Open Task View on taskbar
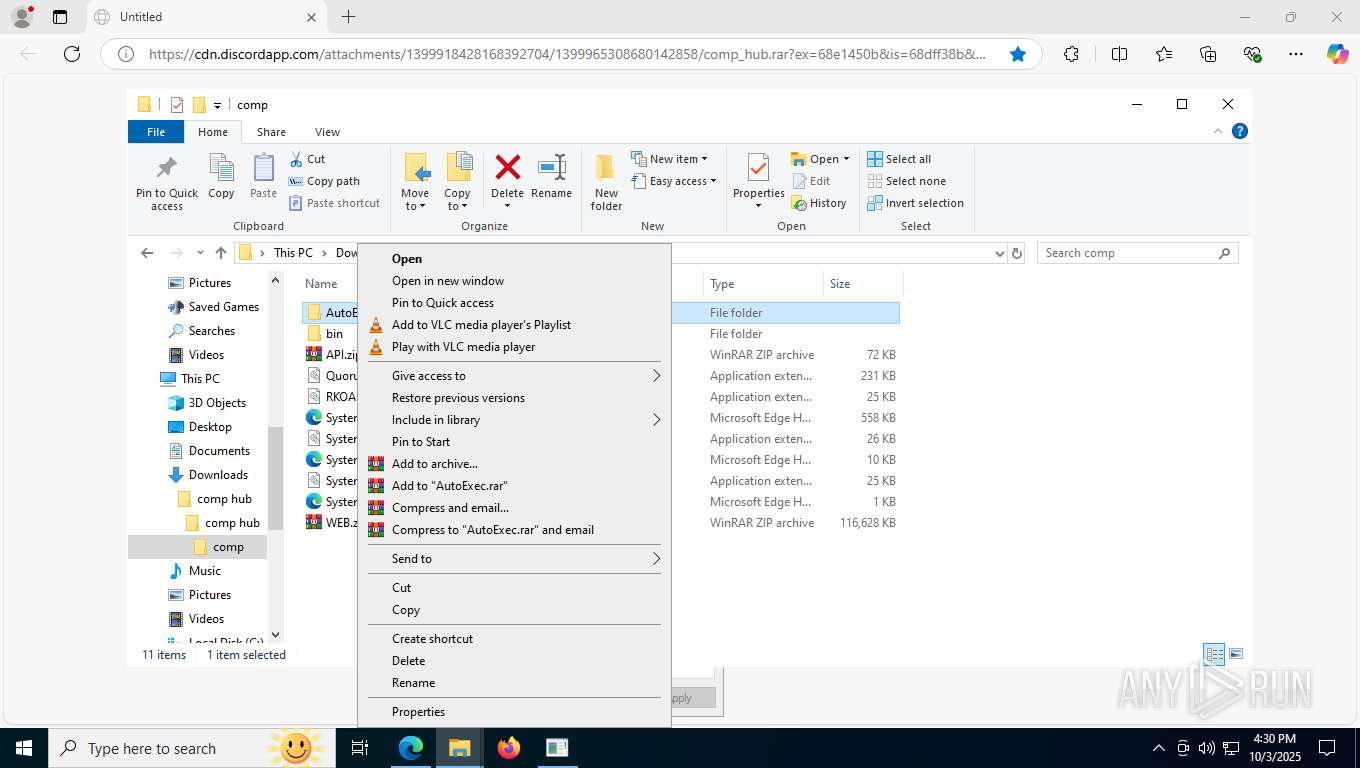This screenshot has height=768, width=1360. point(360,748)
